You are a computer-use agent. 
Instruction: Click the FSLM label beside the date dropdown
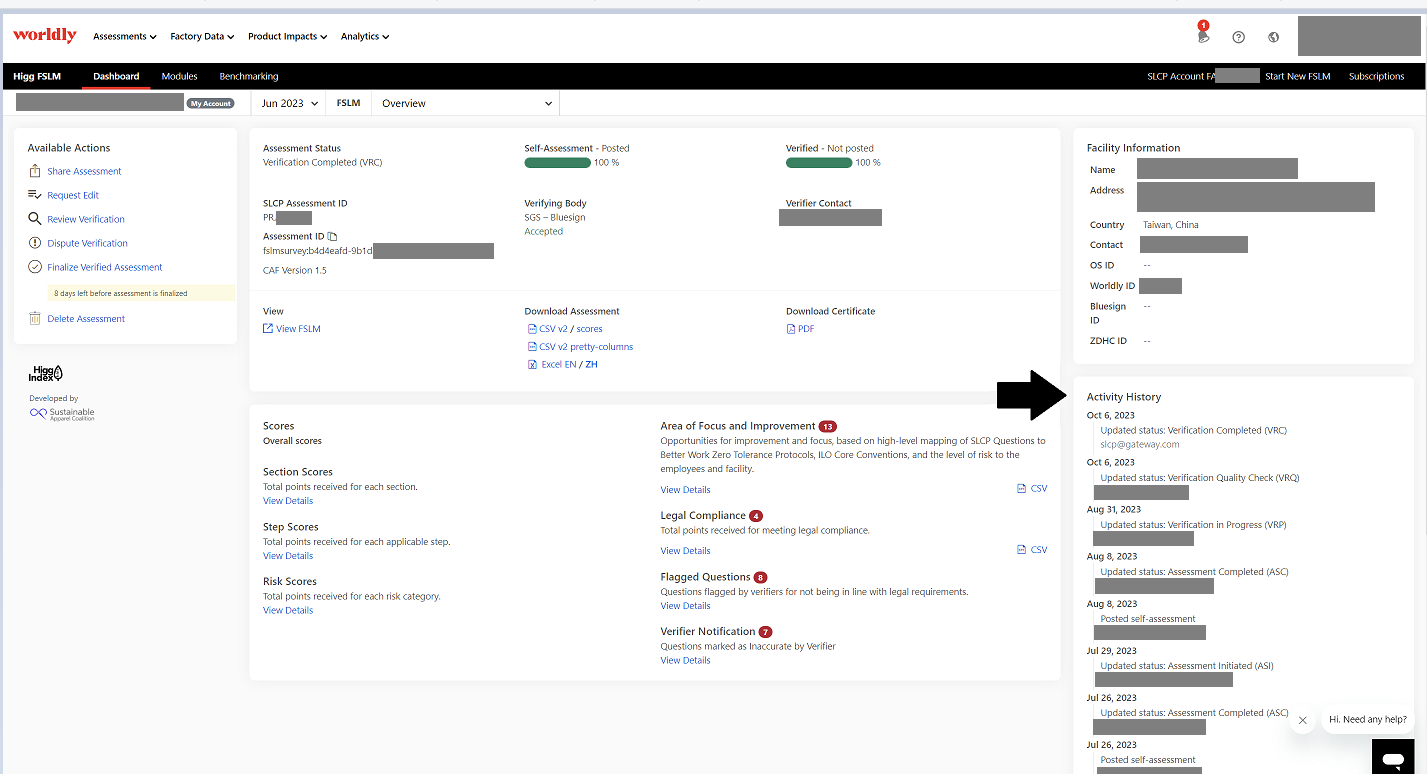[348, 103]
